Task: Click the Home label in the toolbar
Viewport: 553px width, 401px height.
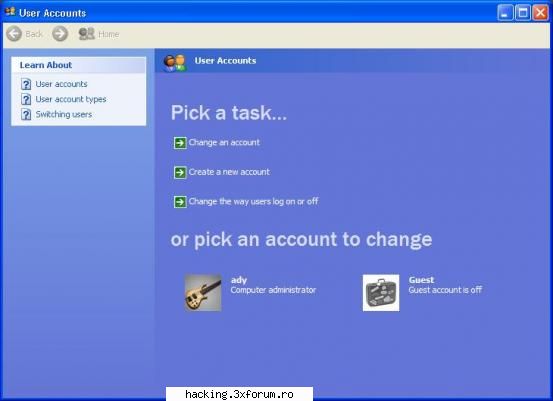Action: [109, 34]
